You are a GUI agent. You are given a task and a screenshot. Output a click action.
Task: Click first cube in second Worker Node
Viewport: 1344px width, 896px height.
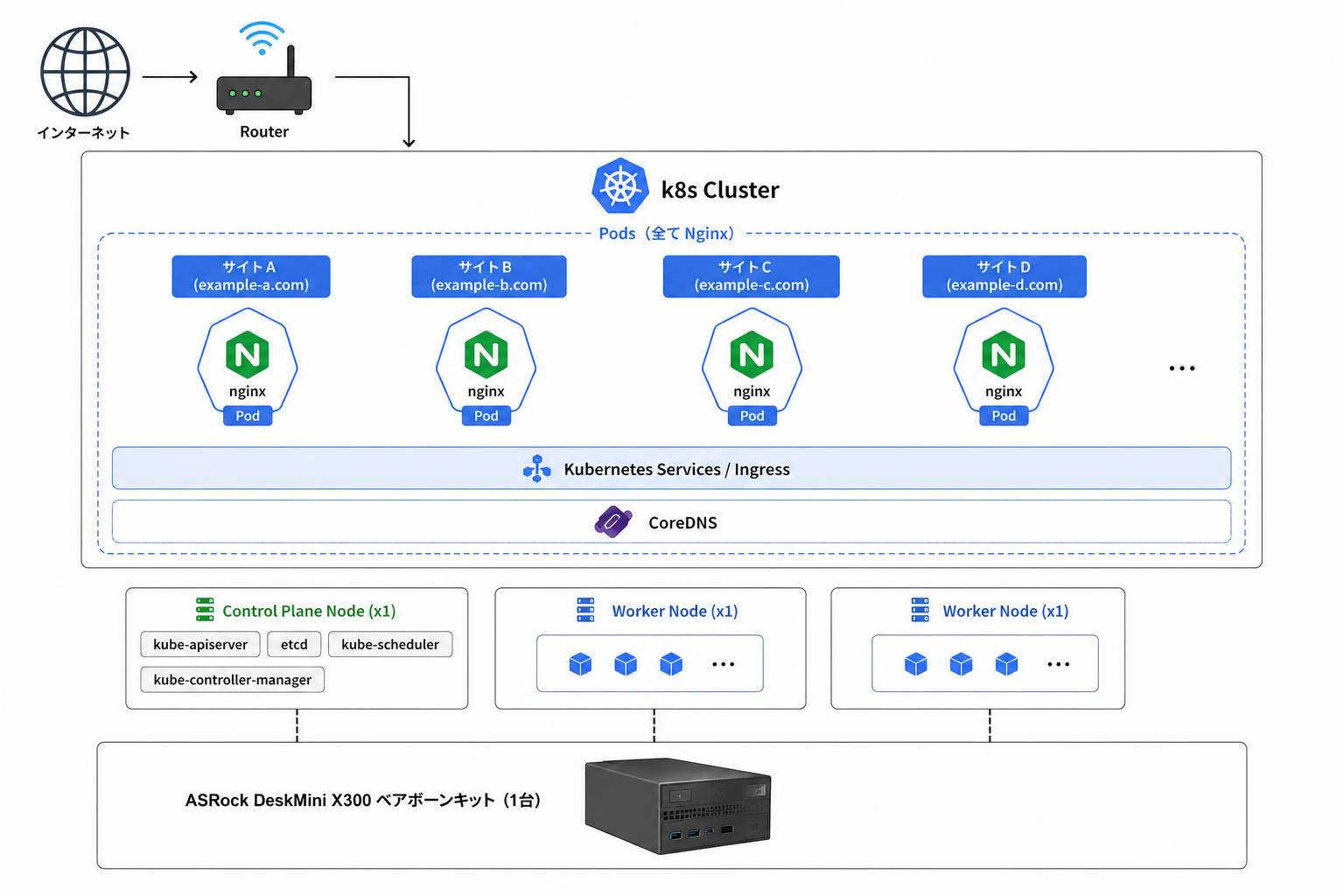pos(915,664)
